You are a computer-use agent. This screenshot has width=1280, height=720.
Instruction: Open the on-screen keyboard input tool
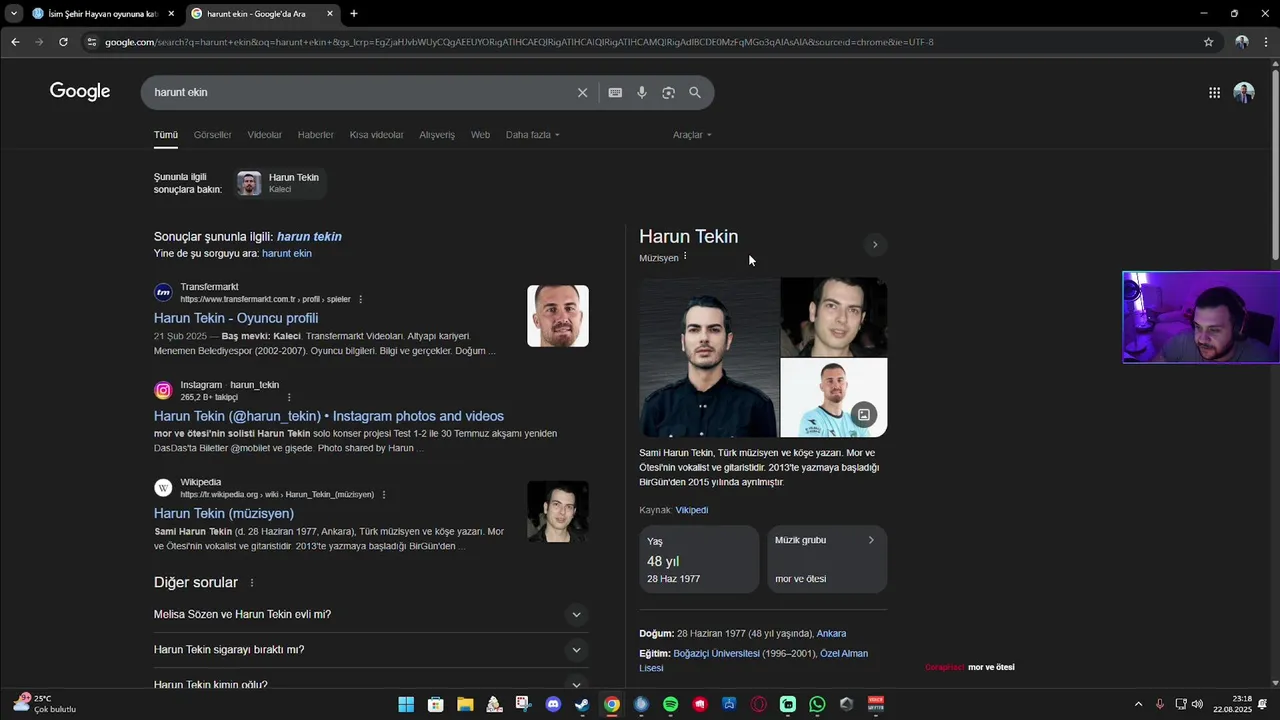pyautogui.click(x=615, y=92)
